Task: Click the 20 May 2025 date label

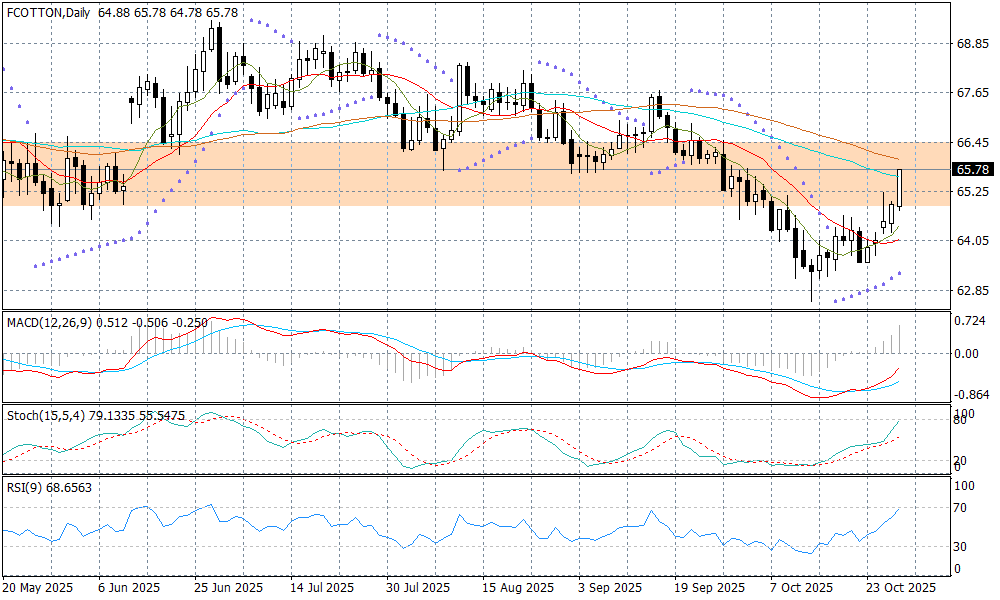Action: pyautogui.click(x=39, y=587)
